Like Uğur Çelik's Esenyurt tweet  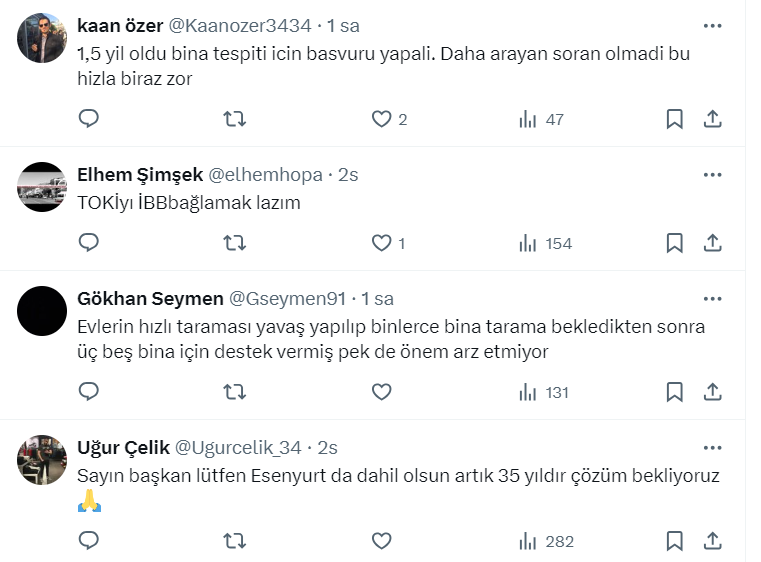pos(381,541)
